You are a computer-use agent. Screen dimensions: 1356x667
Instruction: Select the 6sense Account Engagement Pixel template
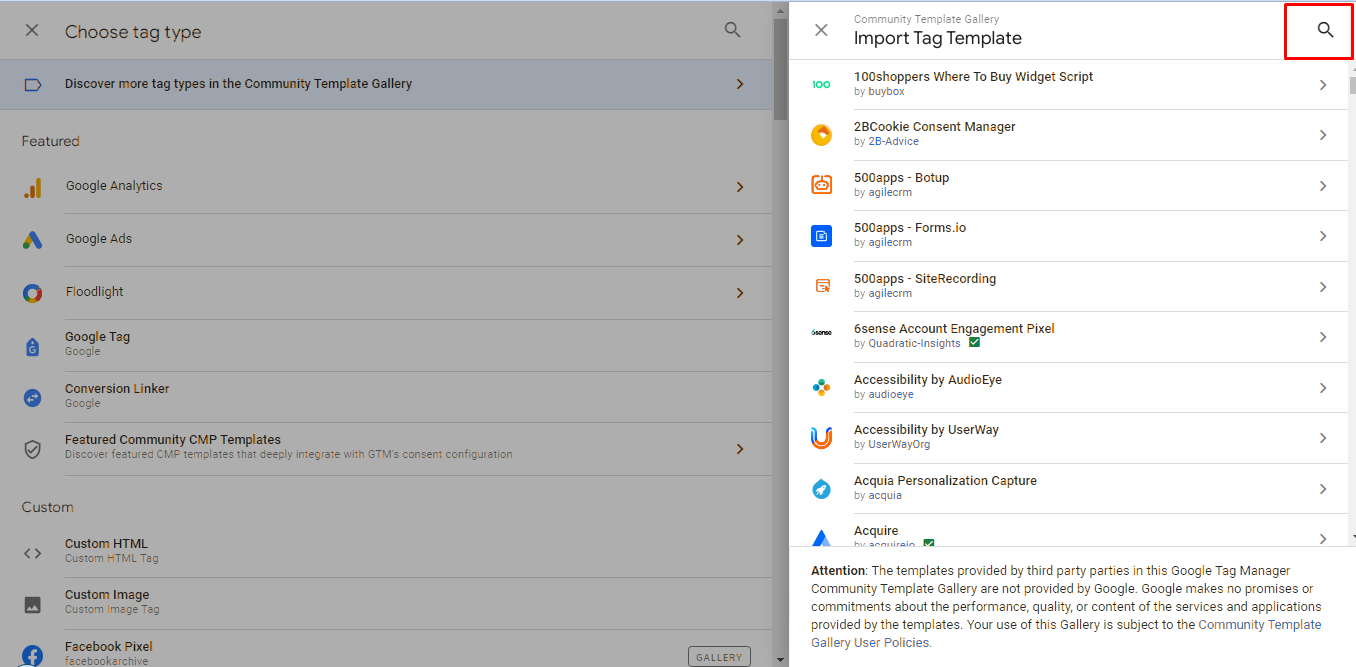coord(1068,337)
